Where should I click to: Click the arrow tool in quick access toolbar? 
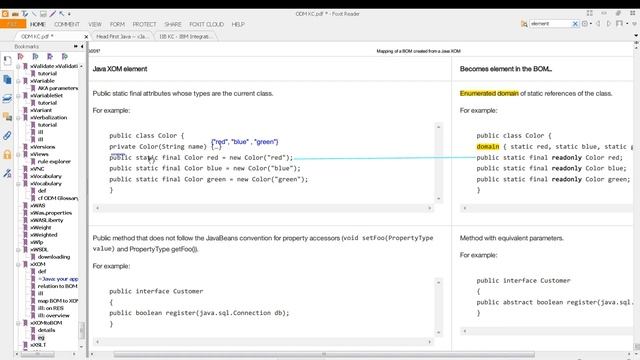[x=62, y=14]
